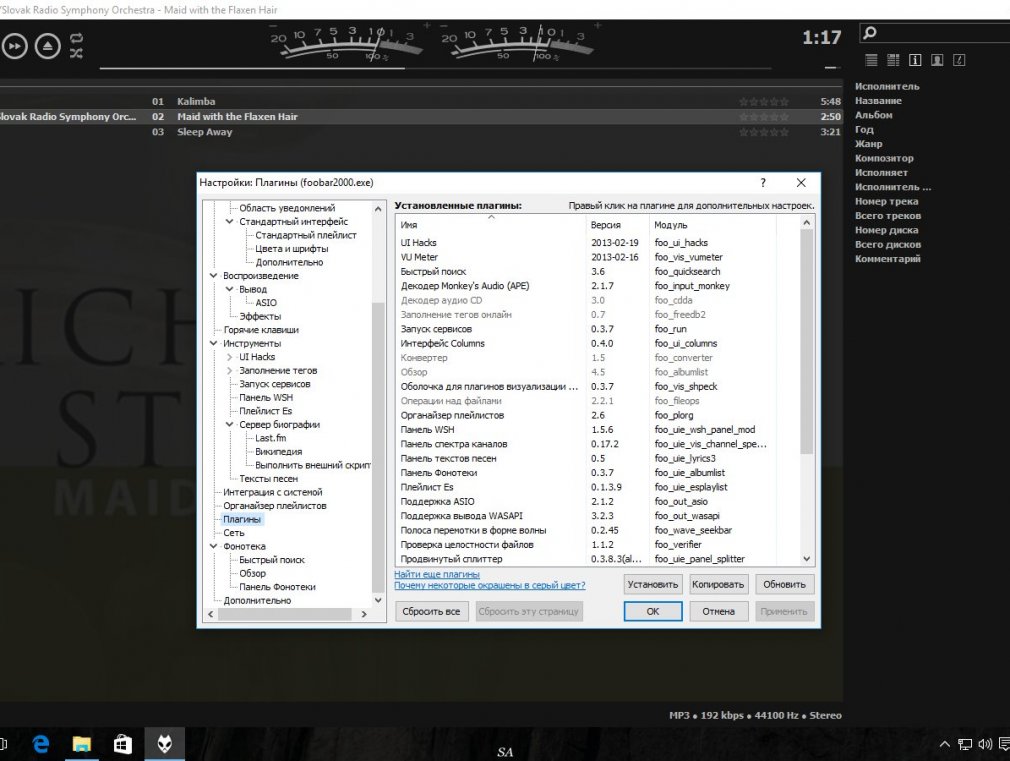Open Цвета и шрифты settings page
Screen dimensions: 1010x761
(292, 249)
